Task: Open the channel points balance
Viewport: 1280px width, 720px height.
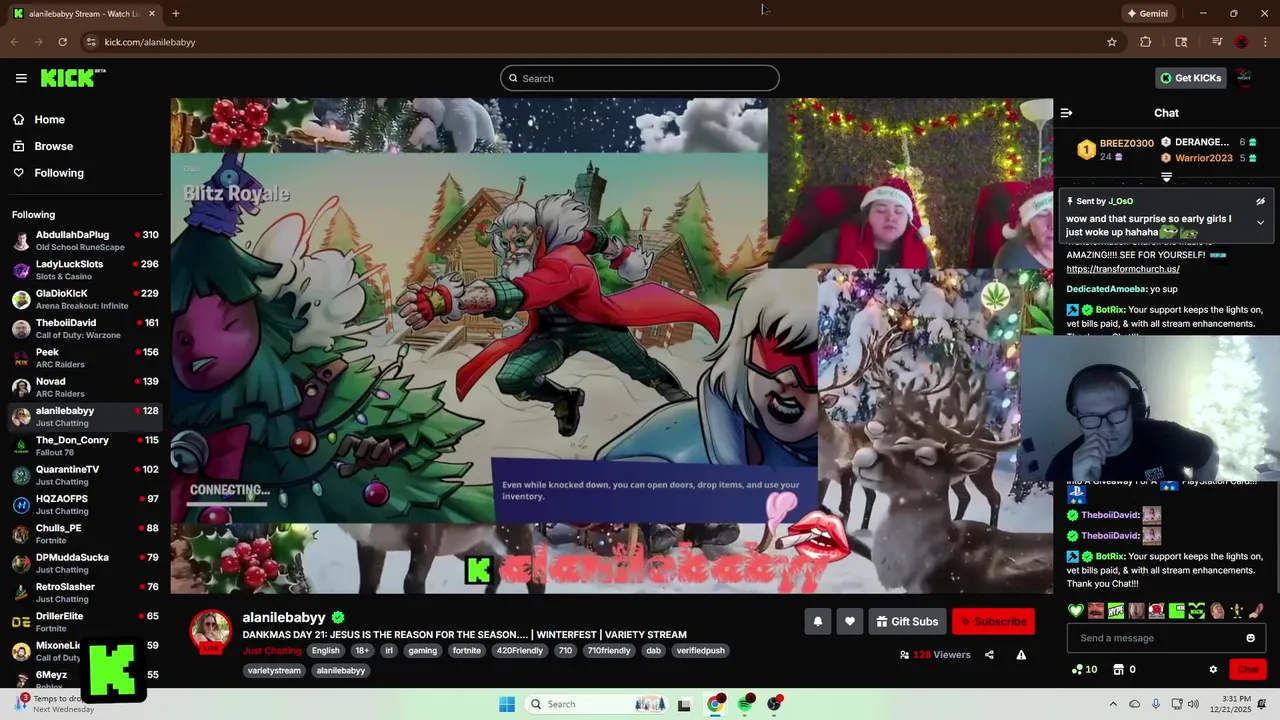Action: pyautogui.click(x=1084, y=669)
